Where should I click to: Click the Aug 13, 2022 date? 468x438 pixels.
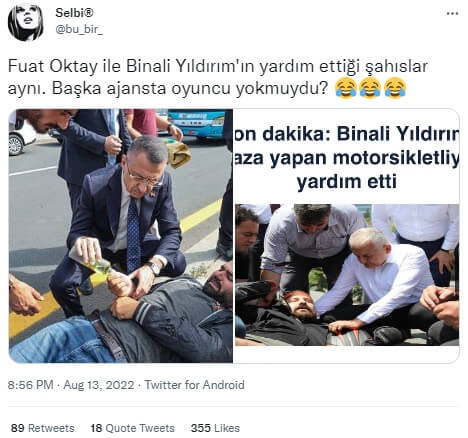click(99, 385)
